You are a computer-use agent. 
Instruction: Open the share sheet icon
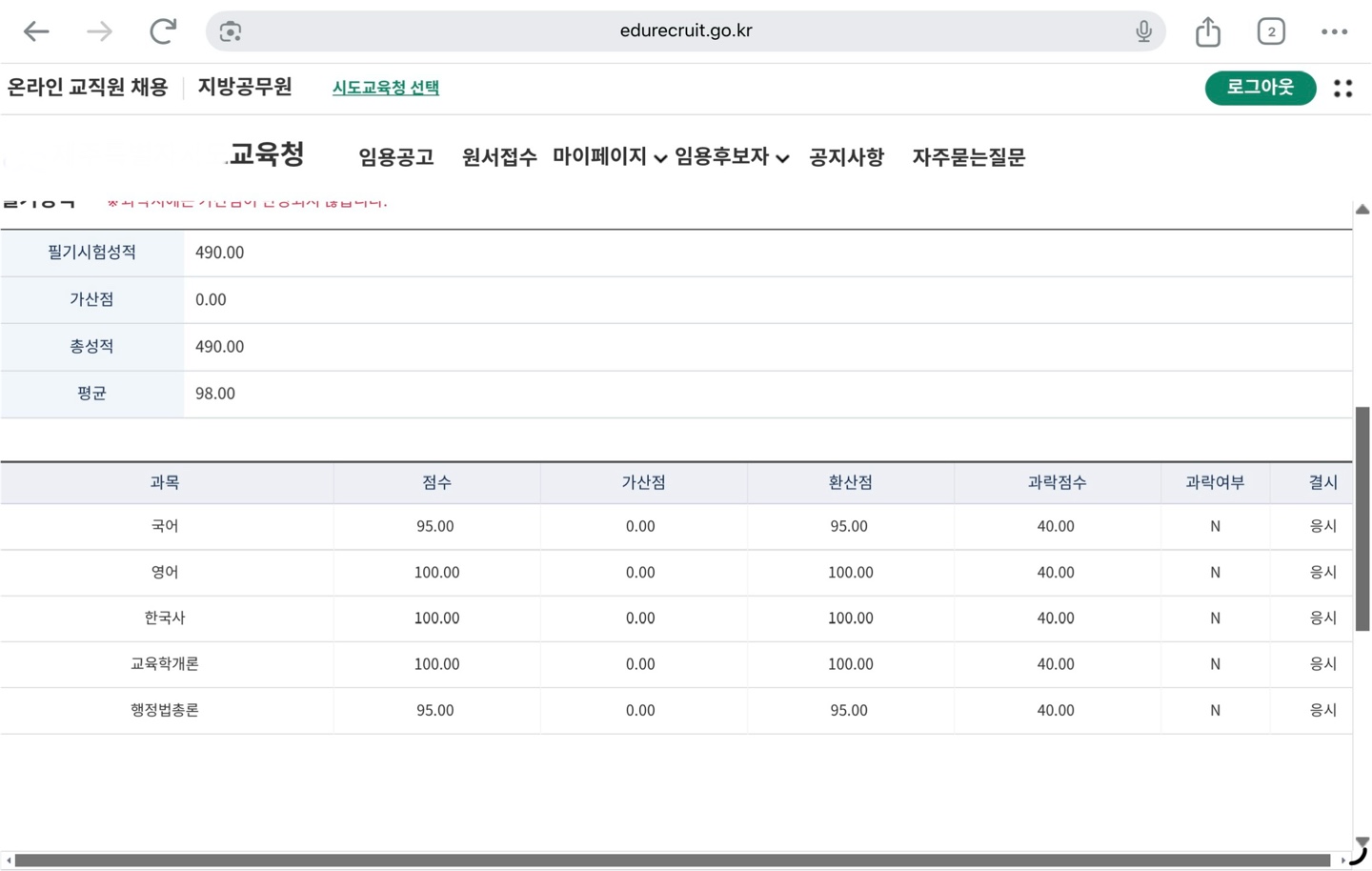(1208, 31)
